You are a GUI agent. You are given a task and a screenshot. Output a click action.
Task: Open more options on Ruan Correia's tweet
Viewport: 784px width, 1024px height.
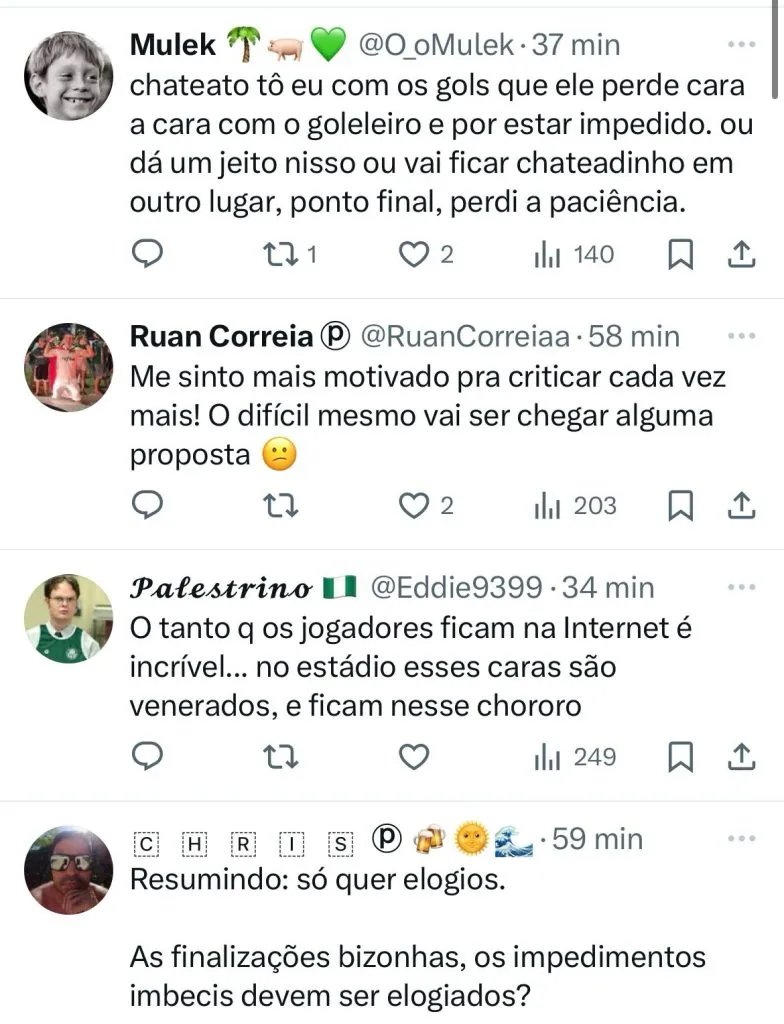tap(741, 336)
